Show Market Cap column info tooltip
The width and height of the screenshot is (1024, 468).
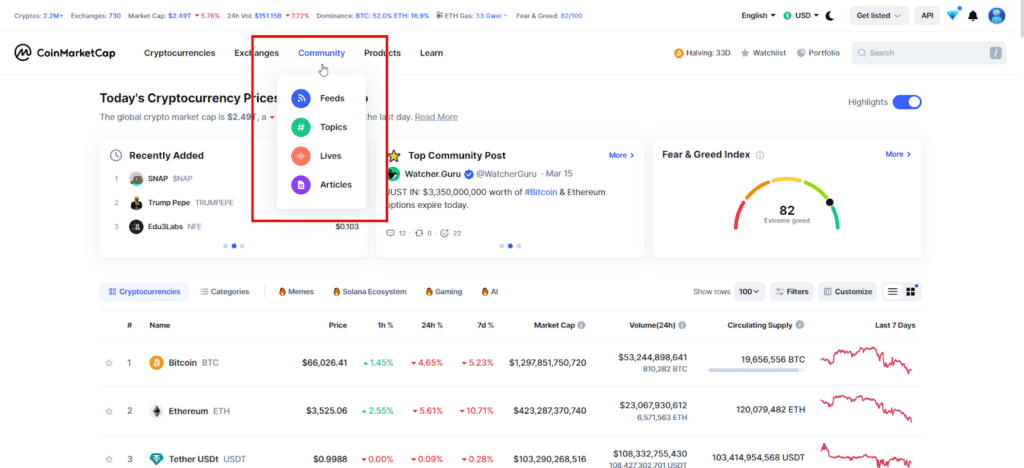click(x=581, y=325)
